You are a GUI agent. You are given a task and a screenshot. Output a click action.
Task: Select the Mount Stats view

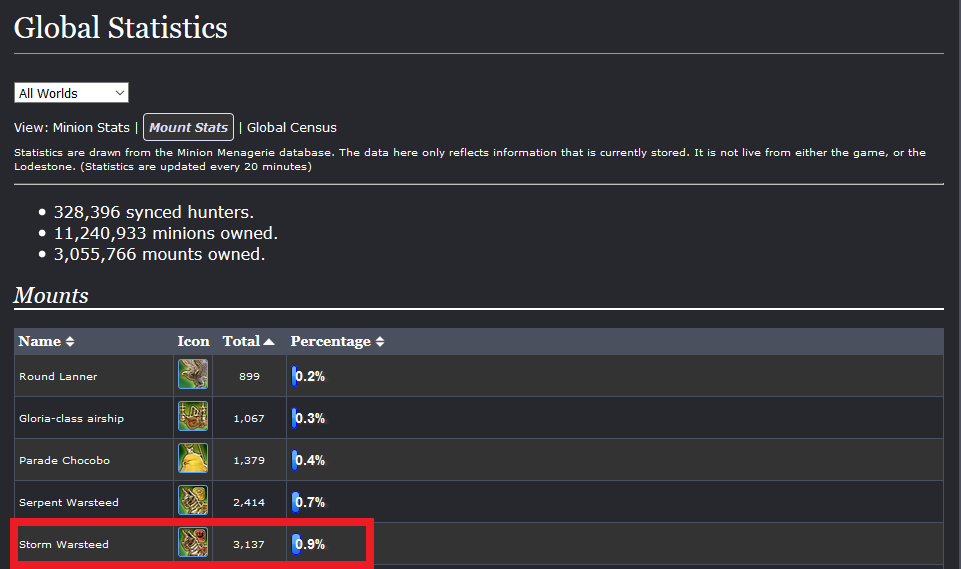coord(188,128)
